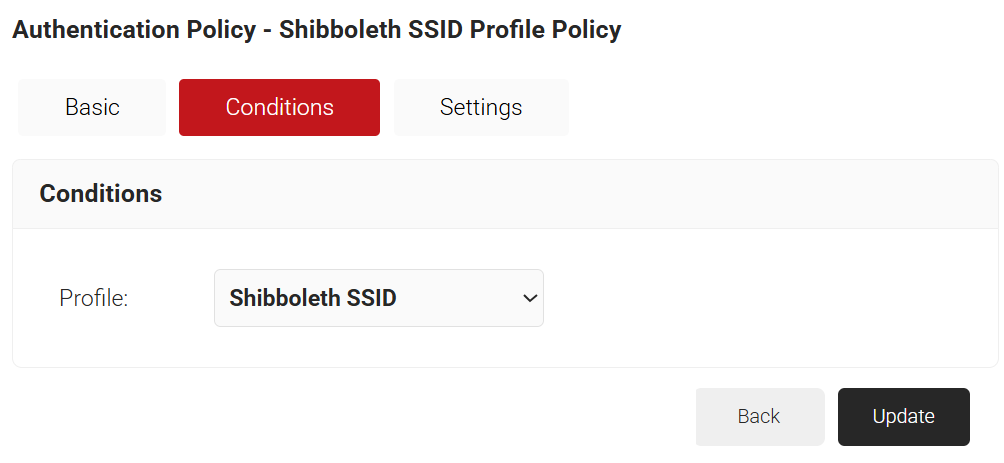Click the "Update" label on the dark button
Viewport: 1004px width, 463px height.
click(903, 416)
